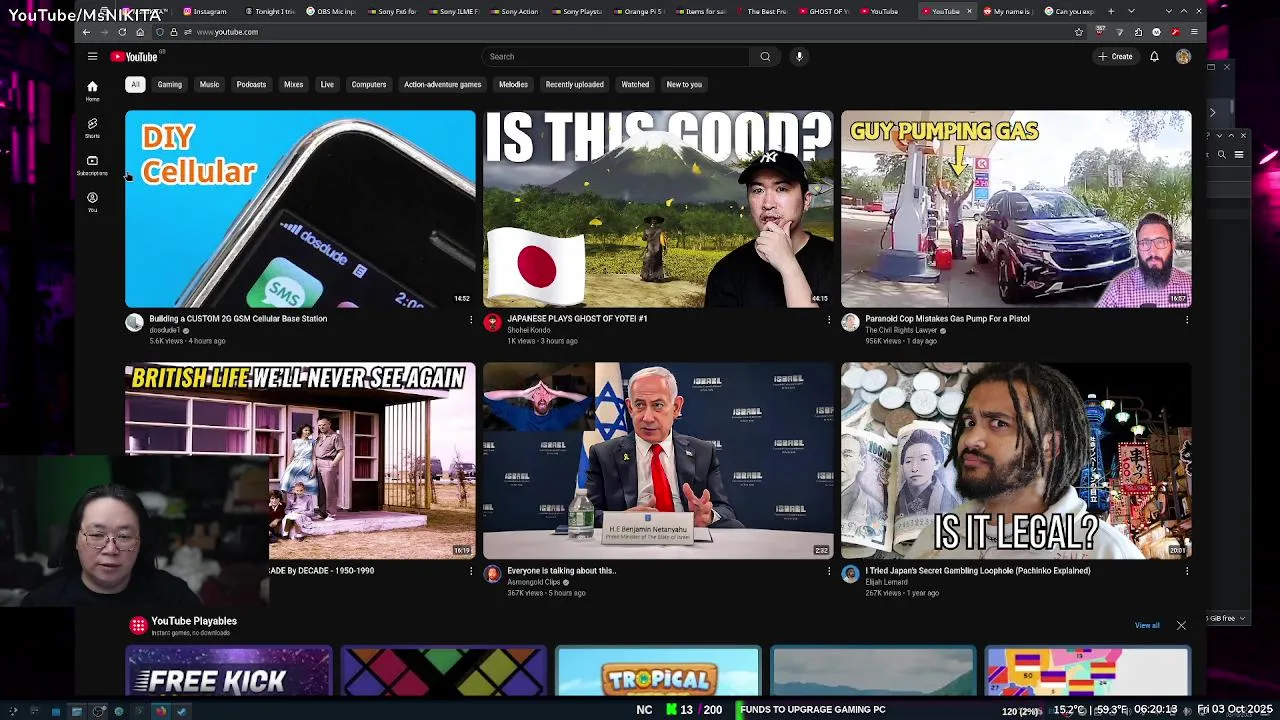Switch to the OBS Mic browser tab
Viewport: 1280px width, 720px height.
pos(331,11)
